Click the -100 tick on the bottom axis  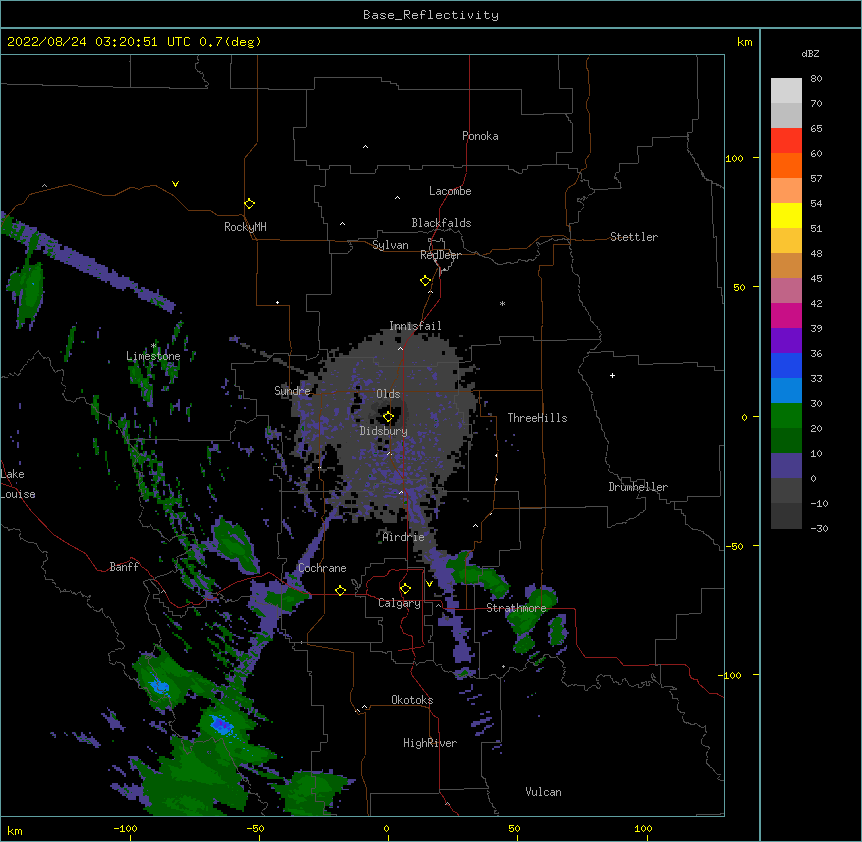tap(125, 828)
